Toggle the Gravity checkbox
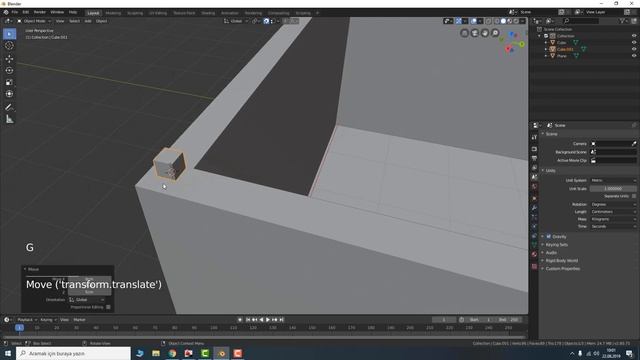Screen dimensions: 640x360 [549, 237]
